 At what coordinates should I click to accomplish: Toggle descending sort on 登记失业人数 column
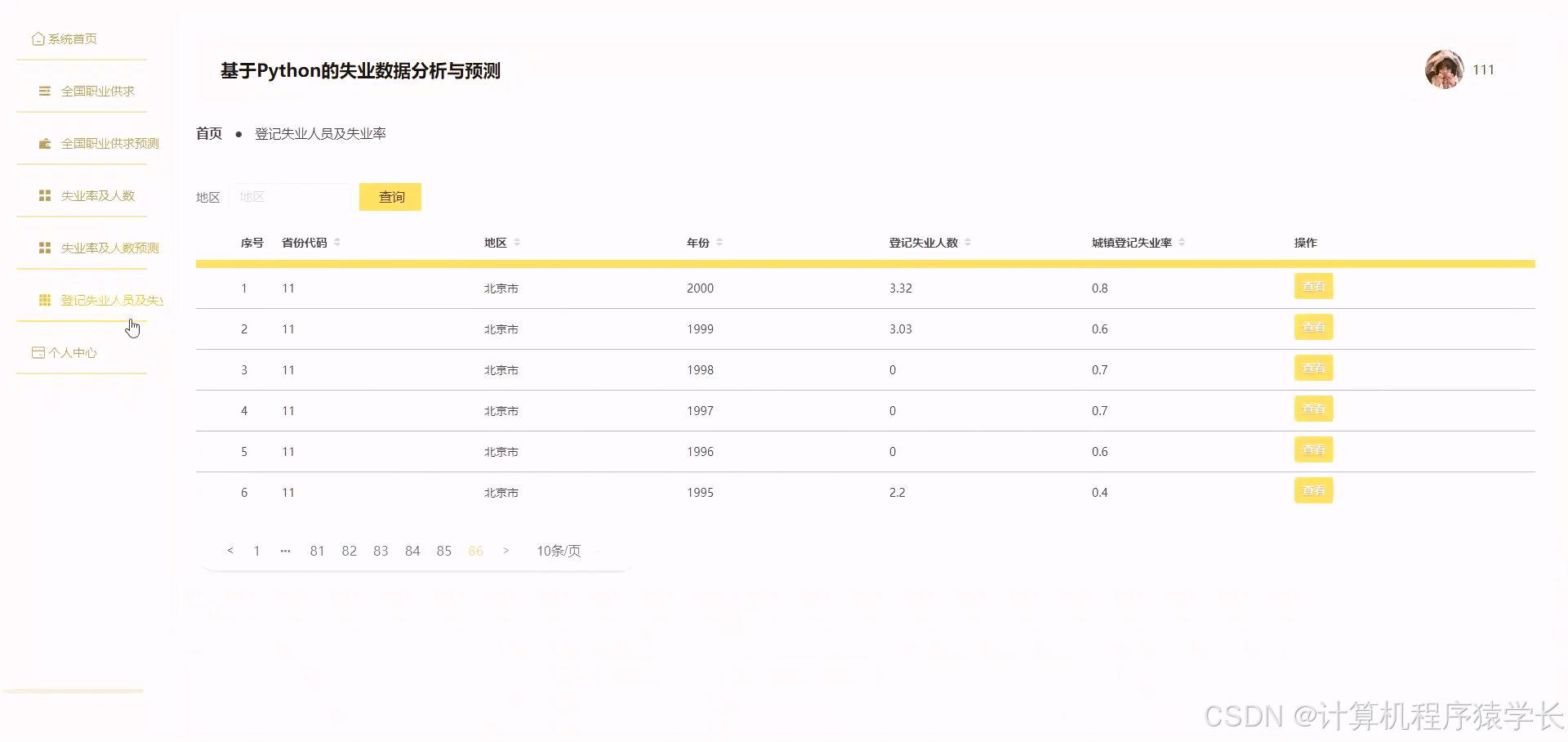968,245
